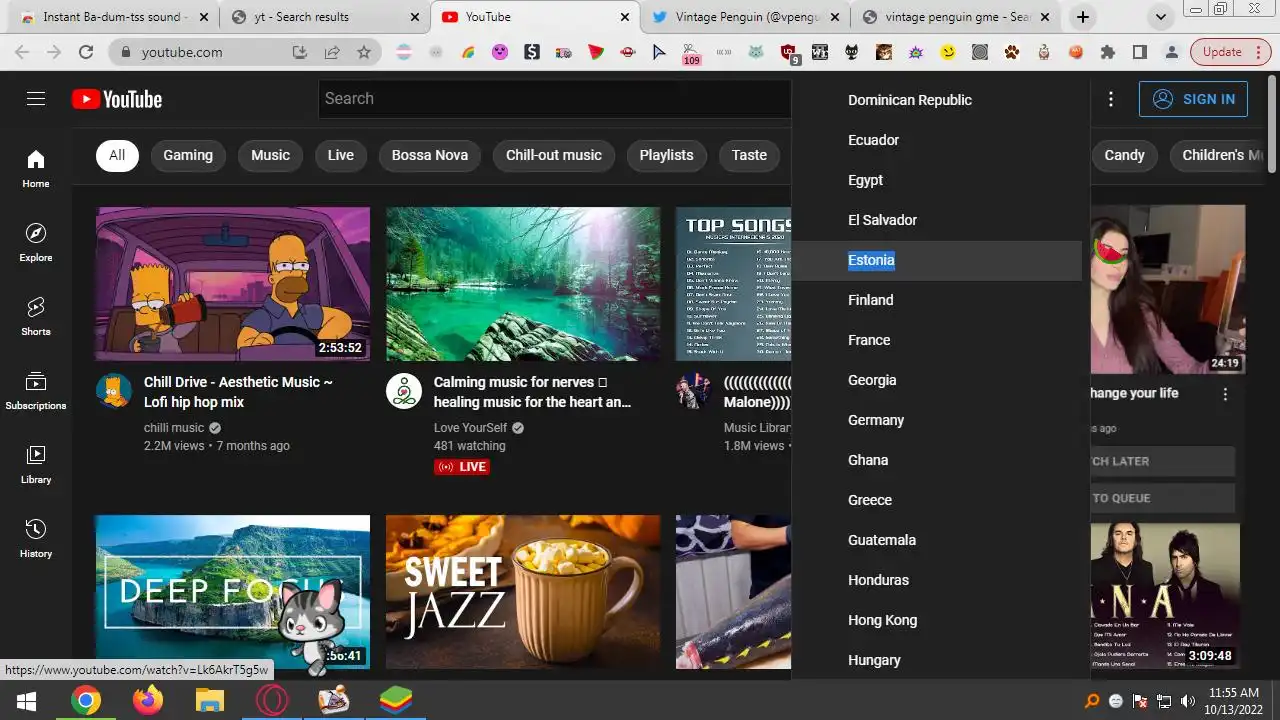1280x720 pixels.
Task: Choose Hungary from the location list
Action: tap(937, 660)
